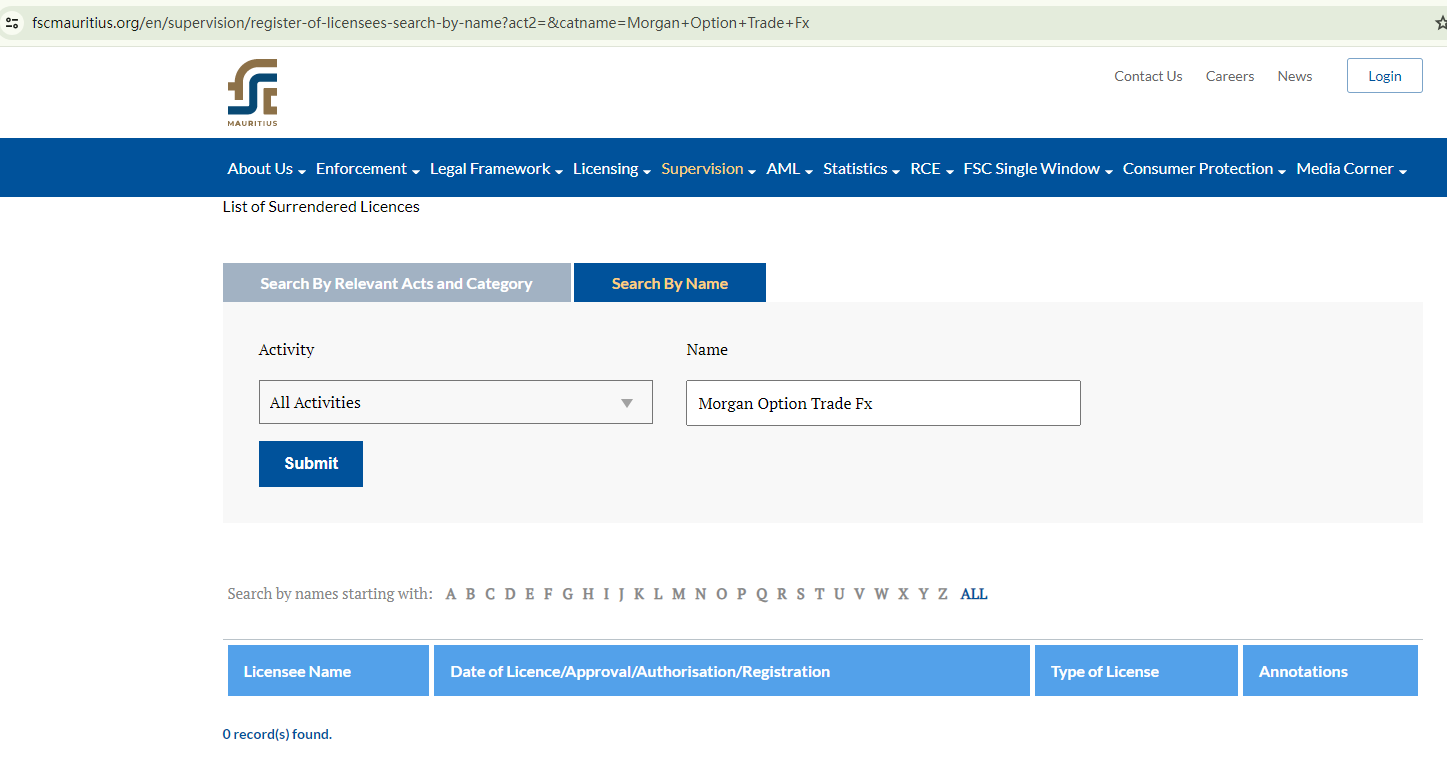Click the Contact Us link
This screenshot has width=1447, height=782.
pyautogui.click(x=1148, y=76)
